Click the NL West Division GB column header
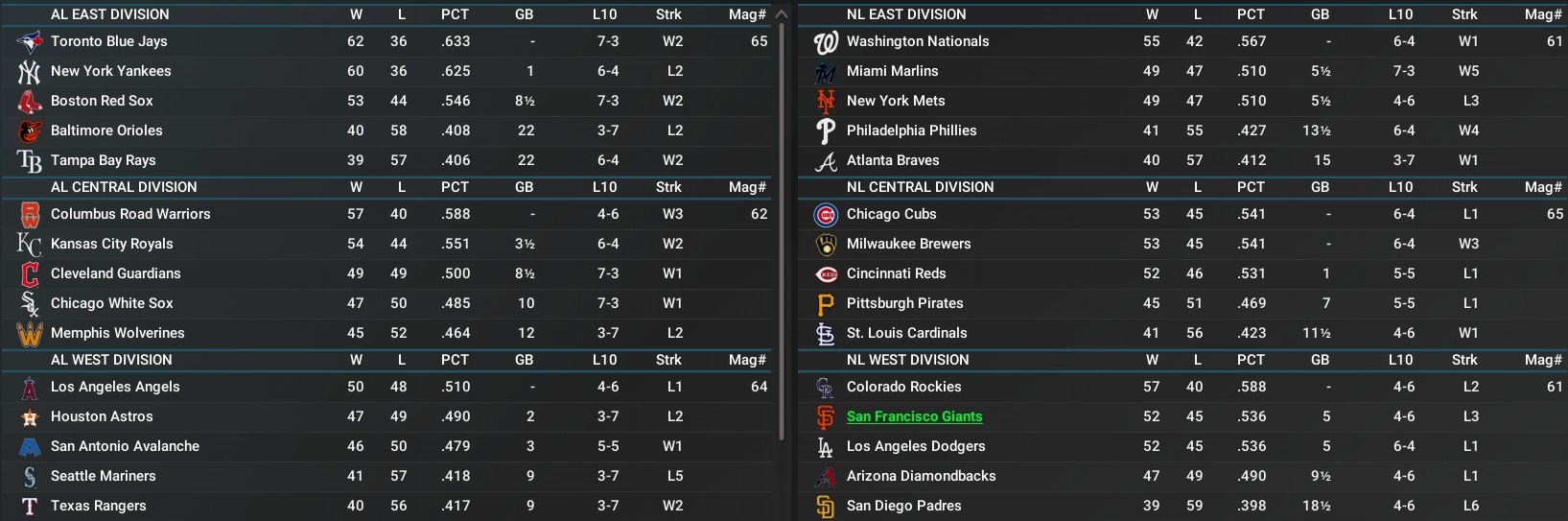Screen dimensions: 1568x521 point(1320,360)
